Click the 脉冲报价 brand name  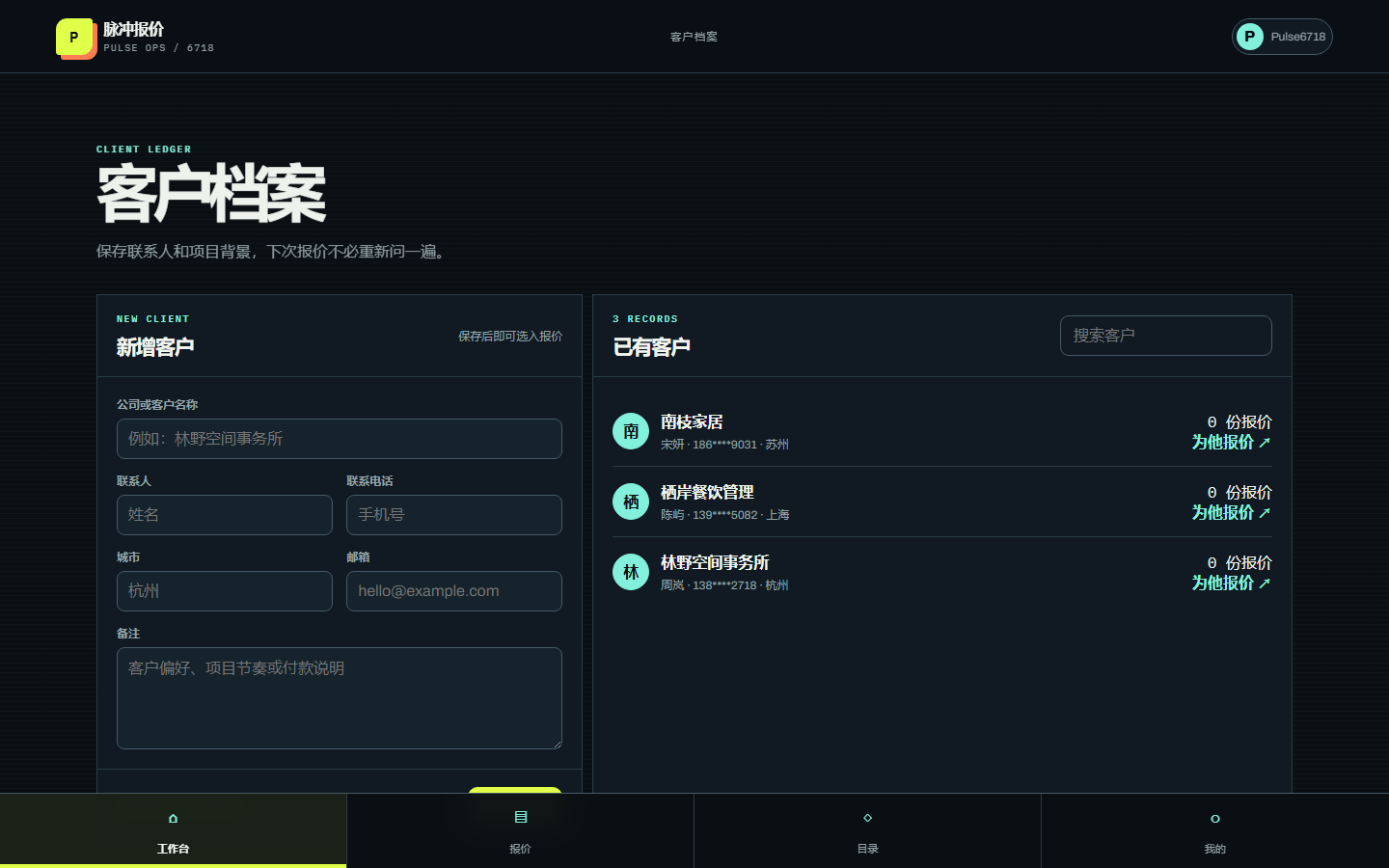(x=134, y=29)
